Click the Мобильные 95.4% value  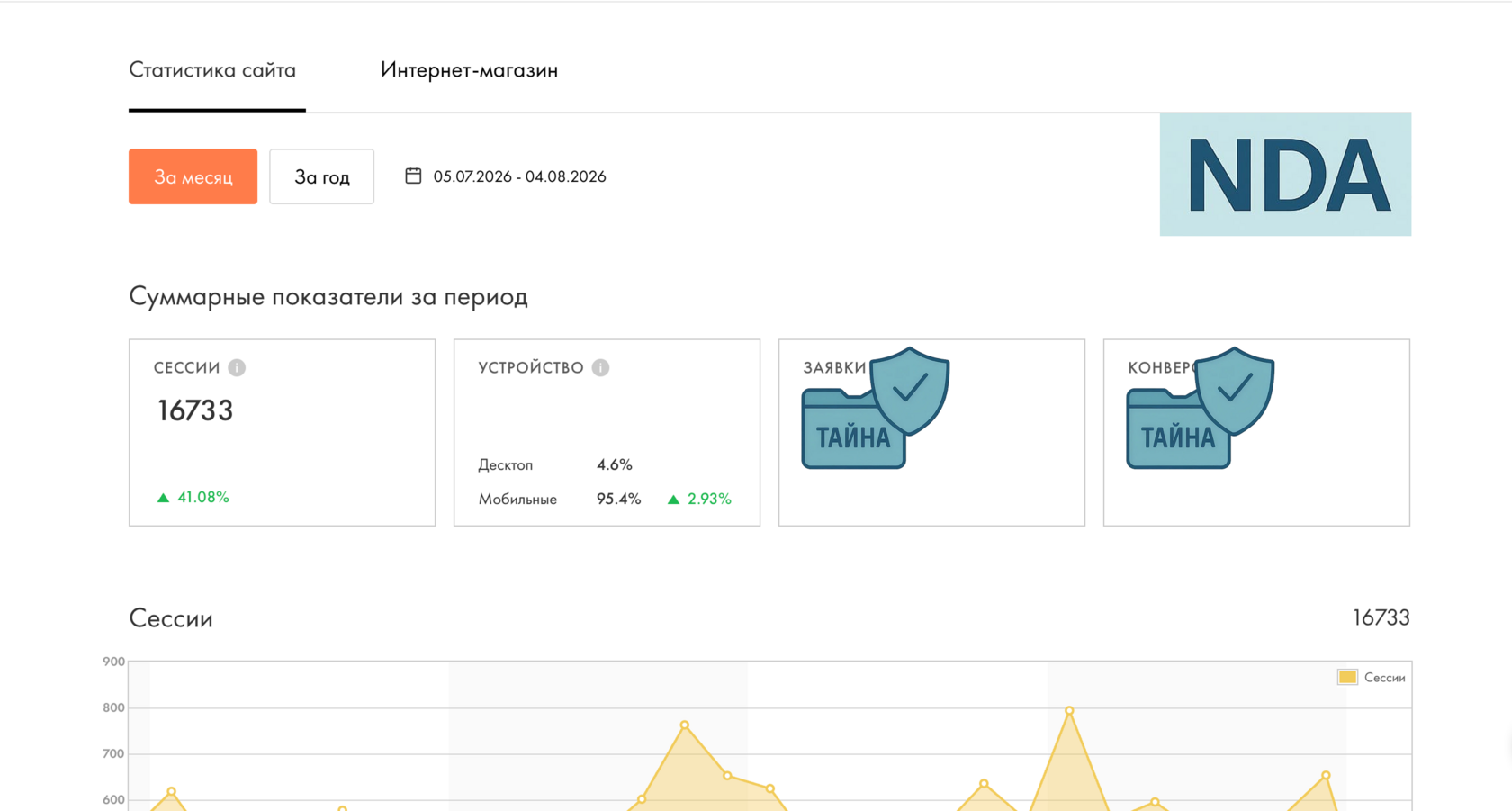pyautogui.click(x=618, y=499)
